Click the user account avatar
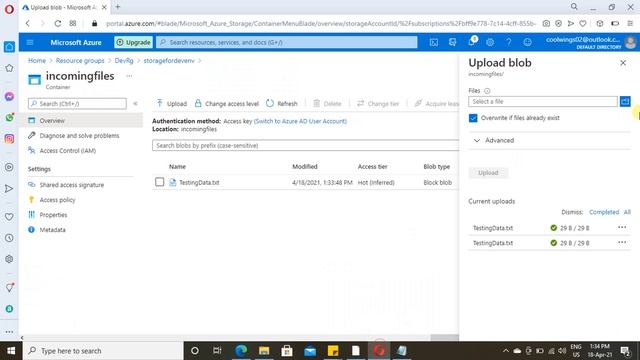Viewport: 640px width, 360px height. click(630, 42)
